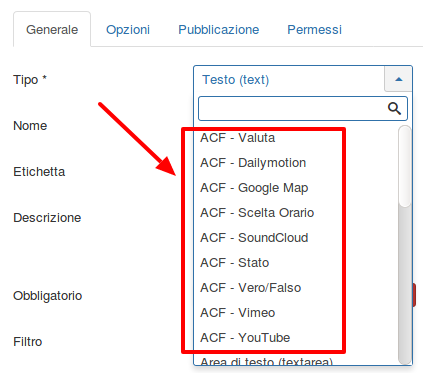Open the Pubblicazione tab
The image size is (423, 373).
219,30
